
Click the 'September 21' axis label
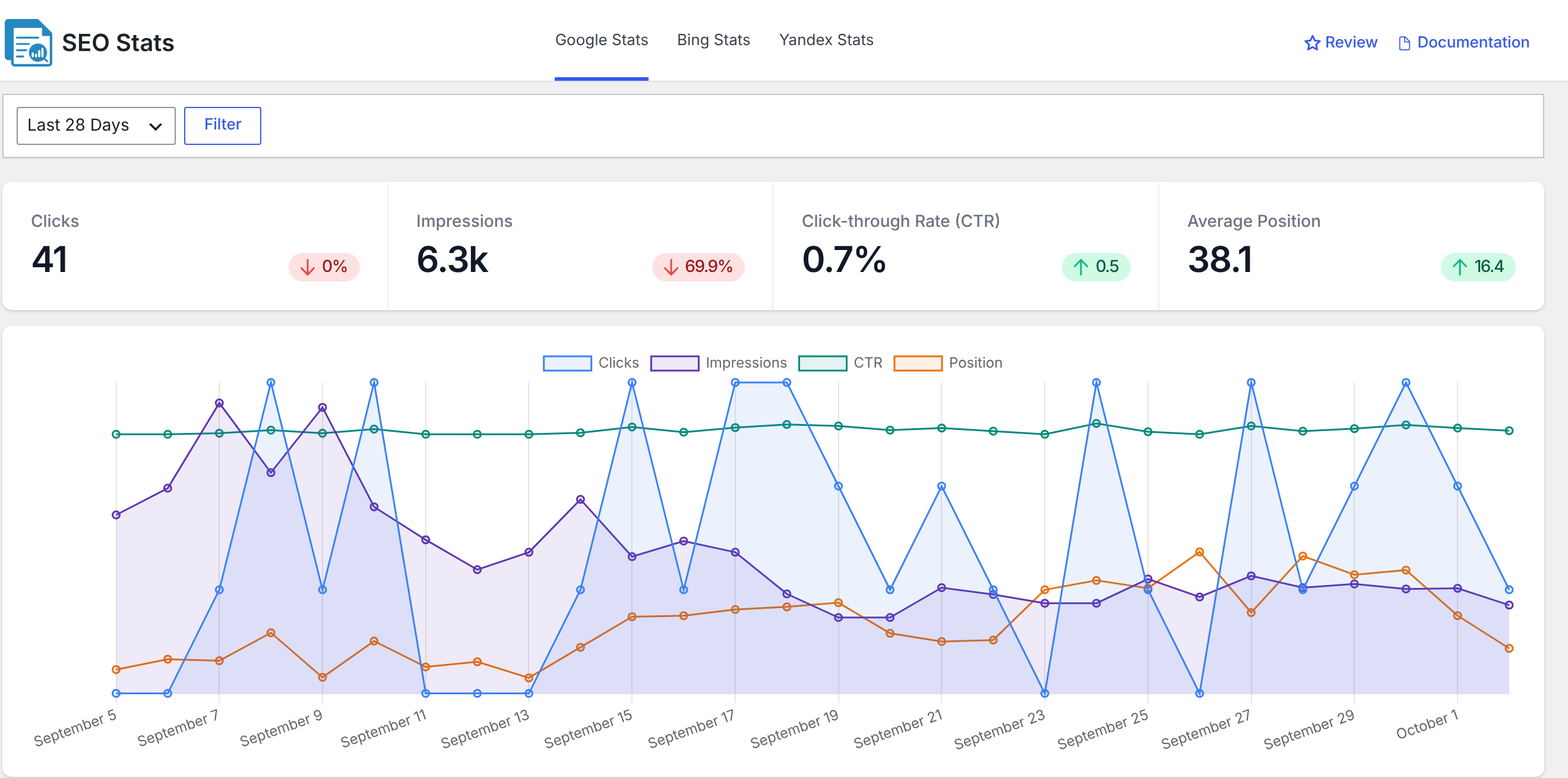(x=898, y=728)
